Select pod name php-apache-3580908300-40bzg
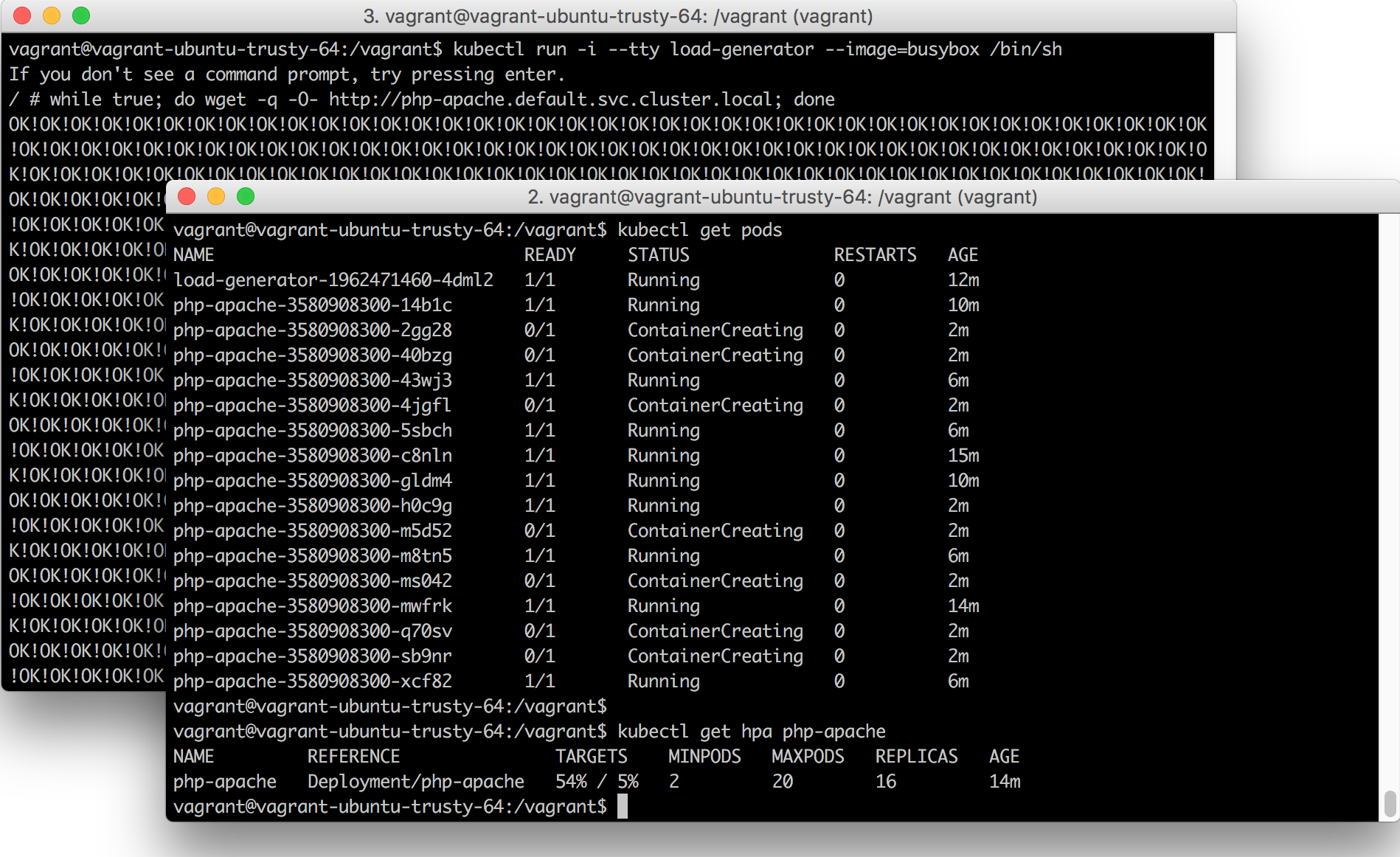The image size is (1400, 857). (313, 355)
